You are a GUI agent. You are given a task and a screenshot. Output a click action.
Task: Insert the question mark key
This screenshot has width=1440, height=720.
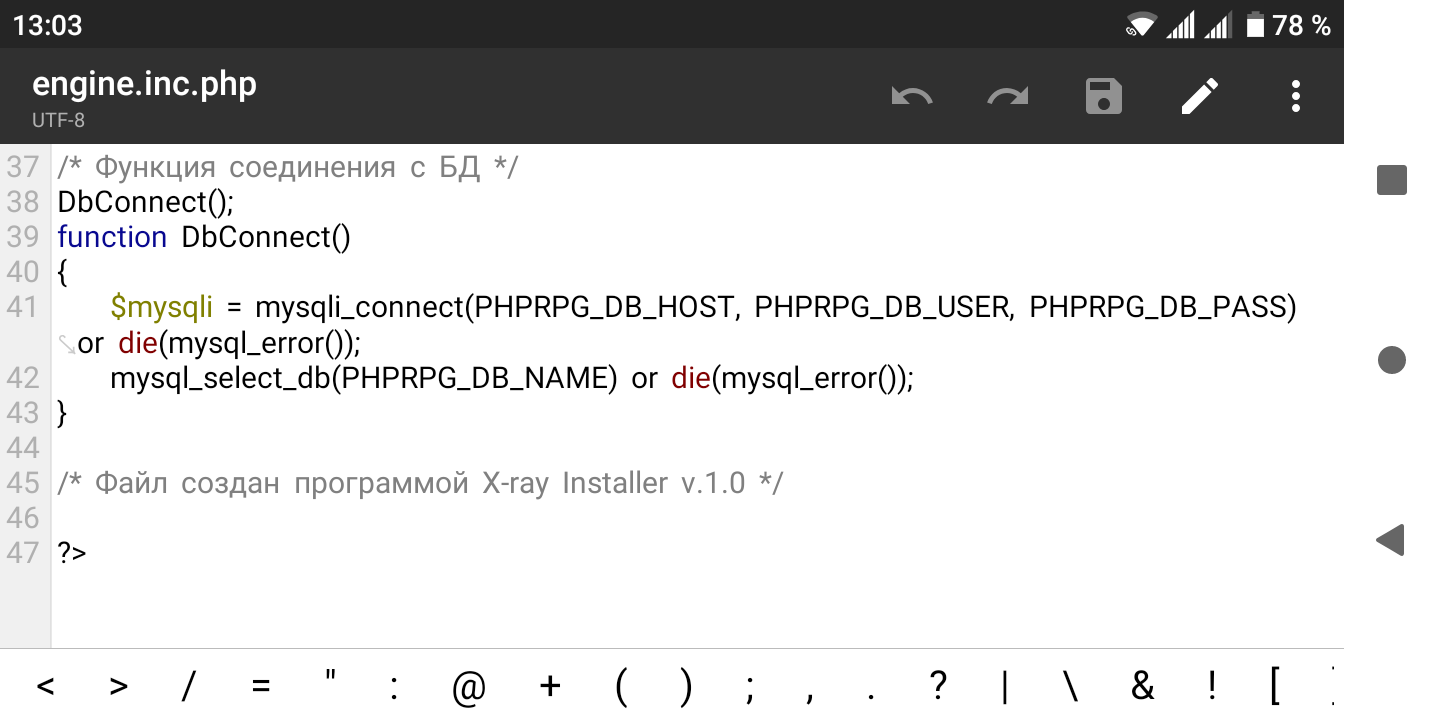pos(937,686)
